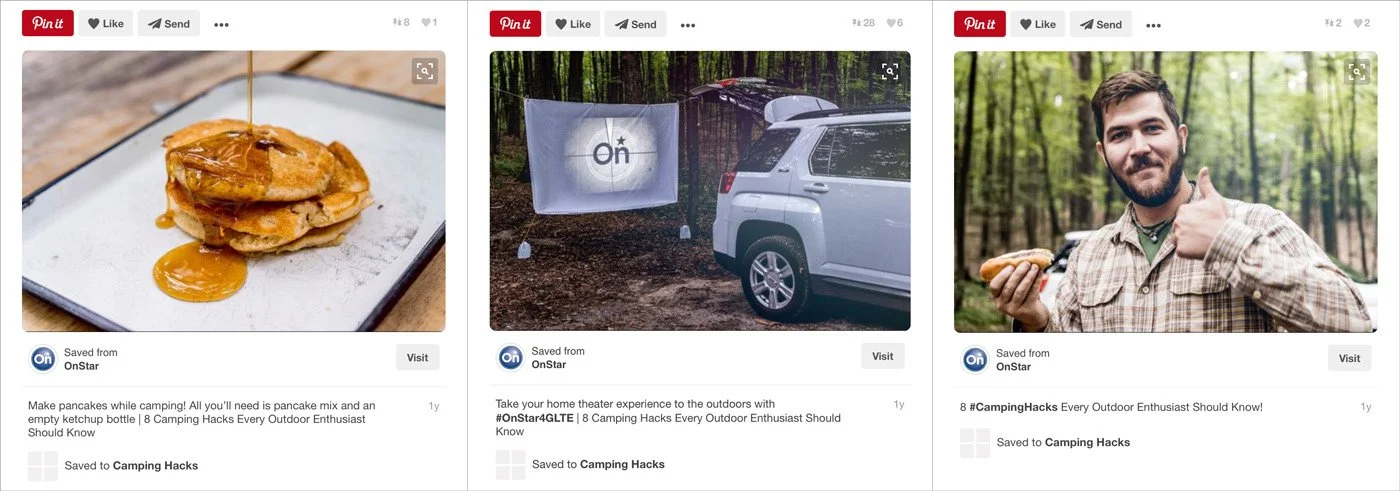Open more options on the hot dog pin
This screenshot has width=1400, height=491.
[x=1153, y=25]
